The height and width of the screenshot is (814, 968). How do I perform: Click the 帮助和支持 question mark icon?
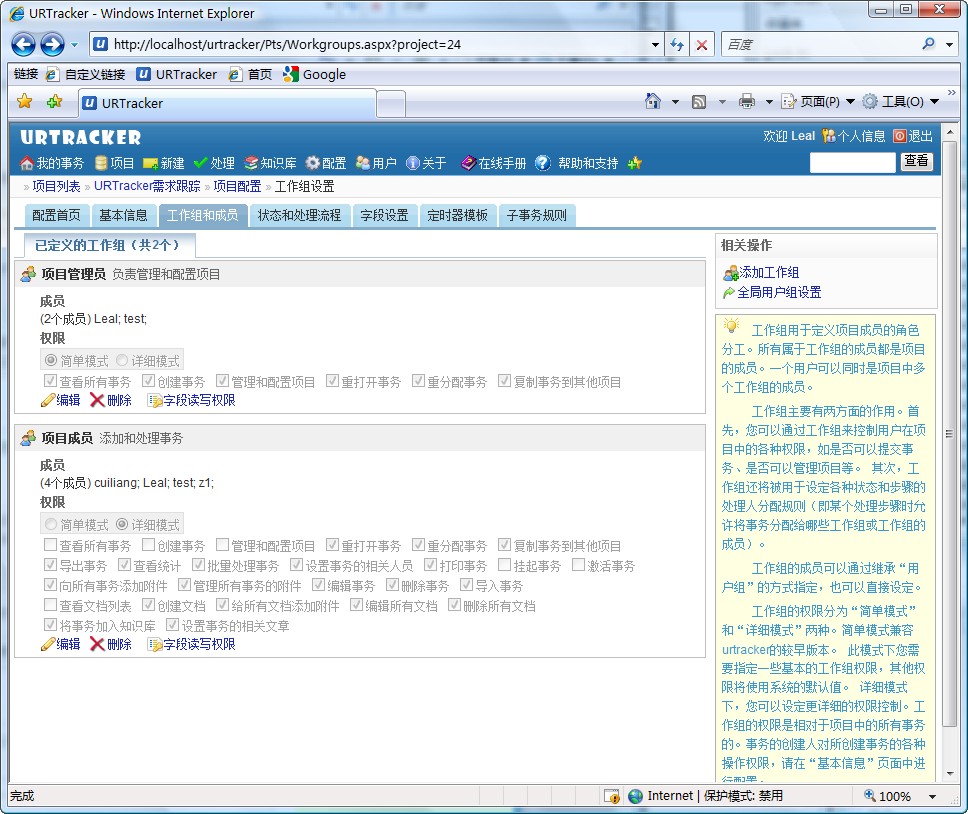tap(543, 163)
